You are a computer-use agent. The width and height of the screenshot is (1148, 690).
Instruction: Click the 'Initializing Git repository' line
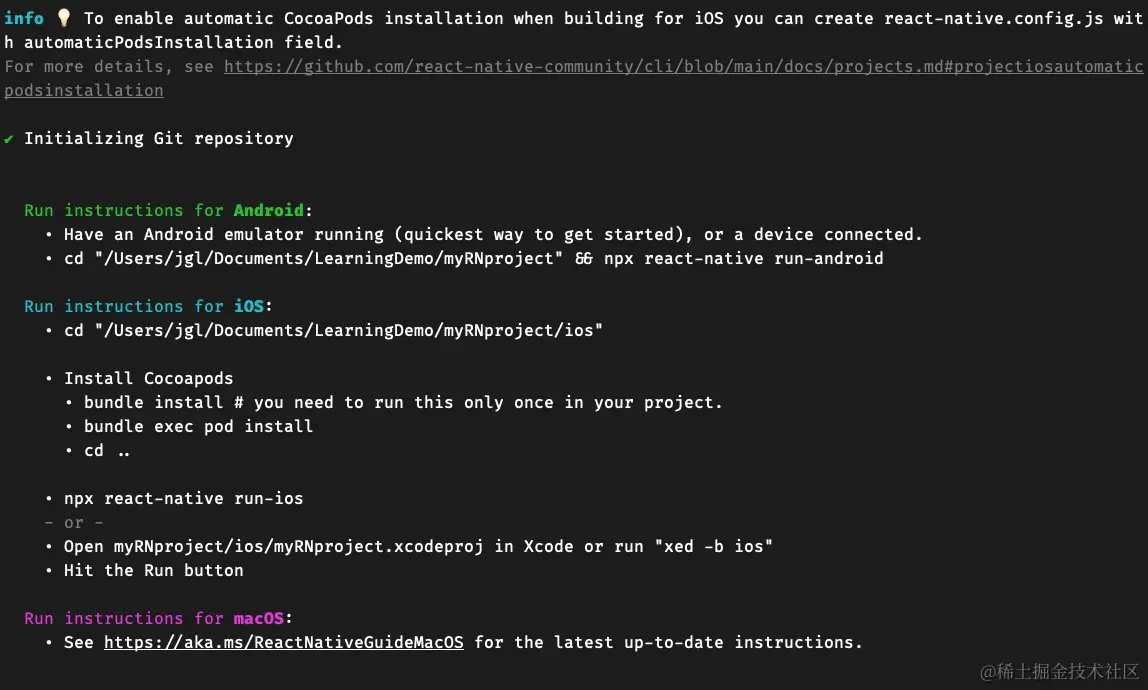(x=159, y=138)
